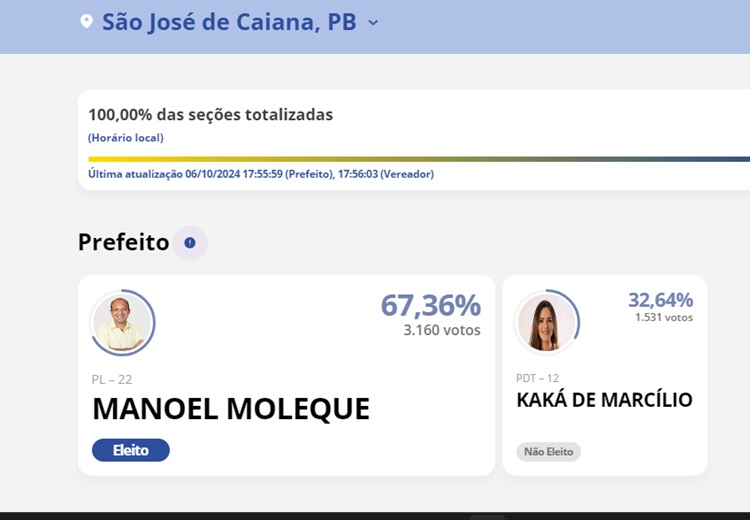Screen dimensions: 750x520
Task: Click the Não Eleito badge
Action: click(x=548, y=452)
